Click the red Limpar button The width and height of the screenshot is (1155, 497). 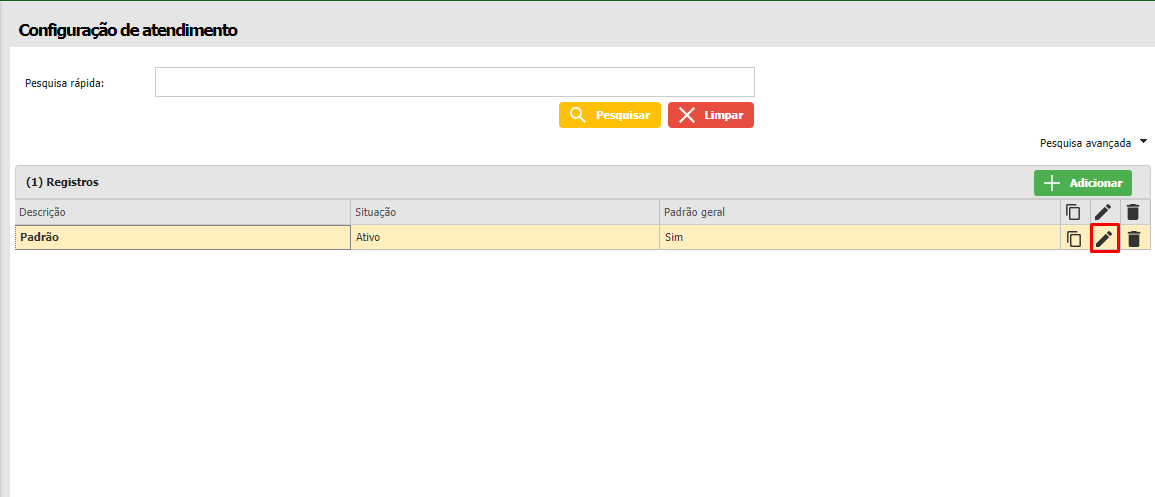711,116
